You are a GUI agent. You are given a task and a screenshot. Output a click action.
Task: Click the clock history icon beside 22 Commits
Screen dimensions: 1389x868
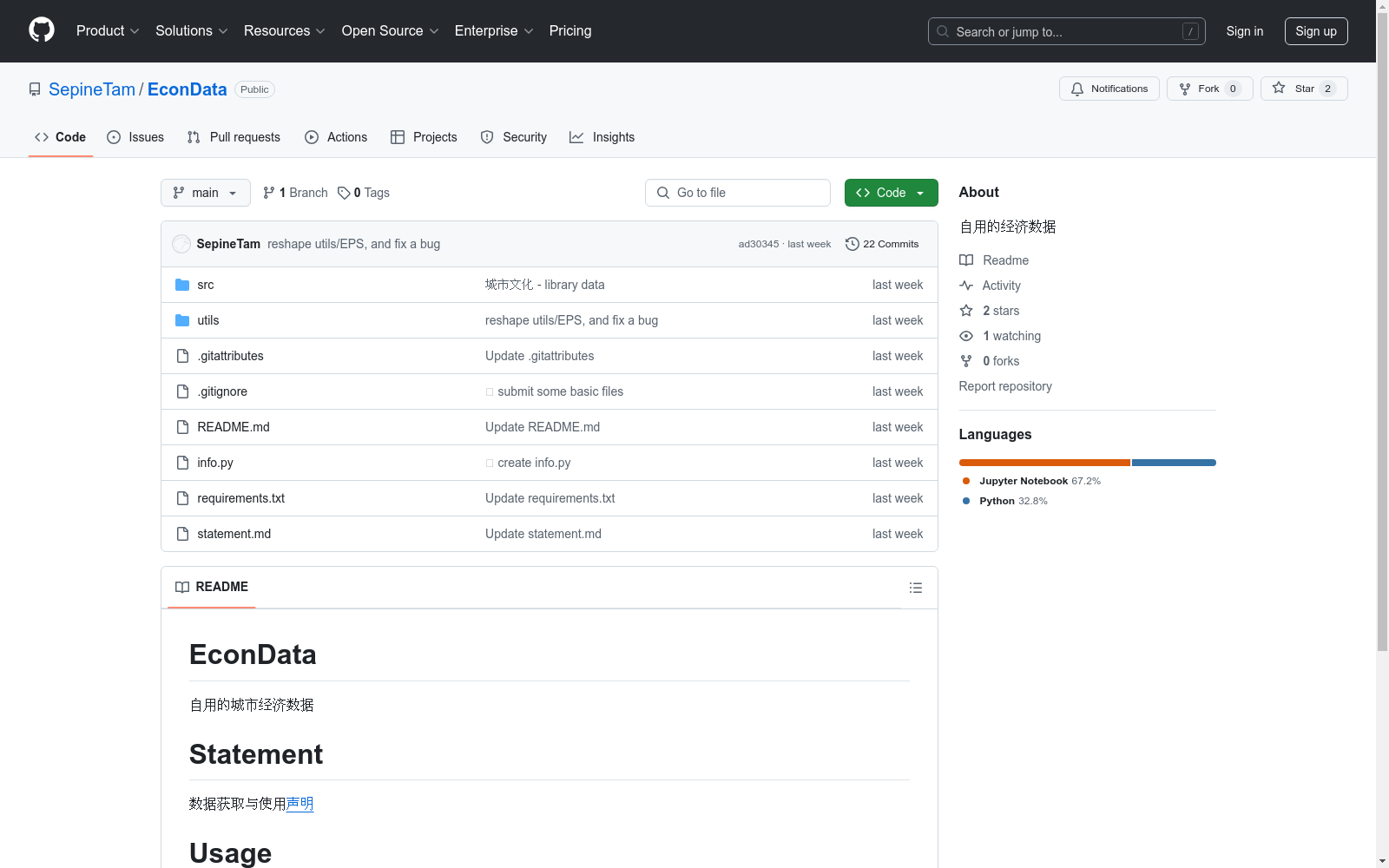click(852, 244)
